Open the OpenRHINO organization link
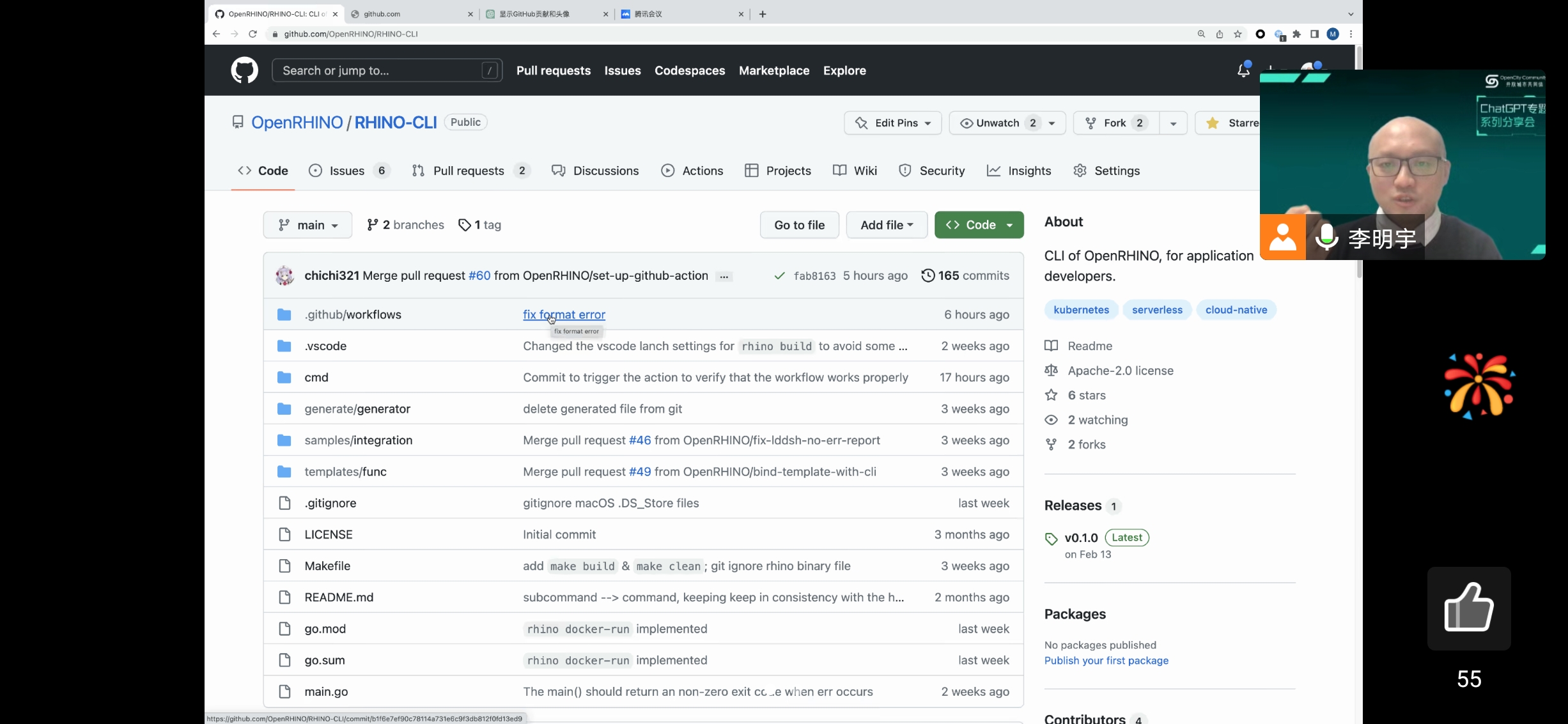This screenshot has width=1568, height=724. (x=297, y=122)
